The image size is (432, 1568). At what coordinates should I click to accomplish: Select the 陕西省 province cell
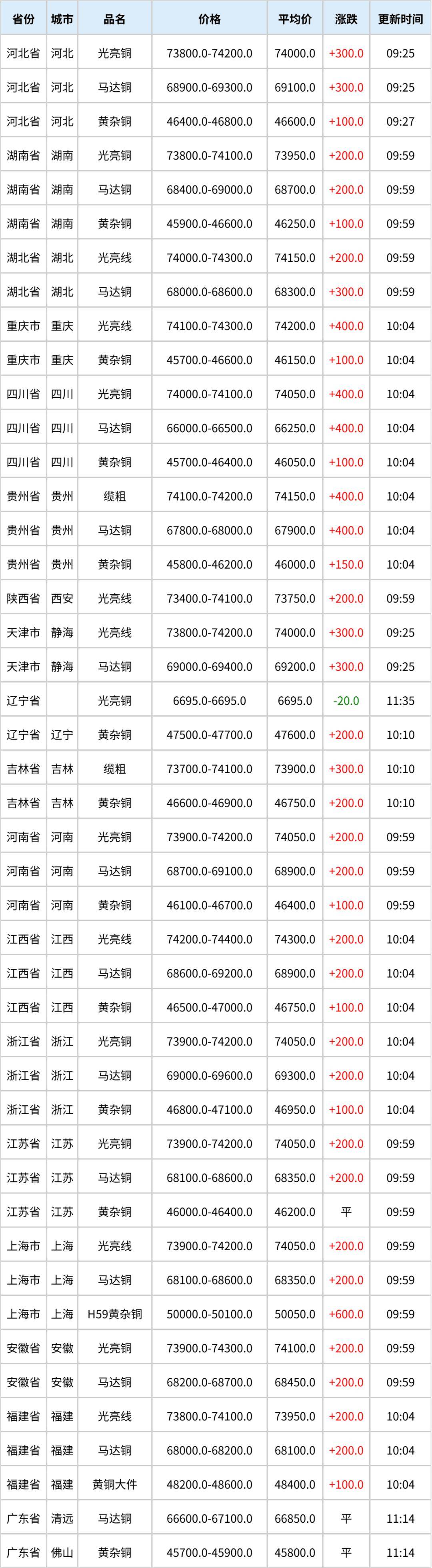tap(23, 599)
